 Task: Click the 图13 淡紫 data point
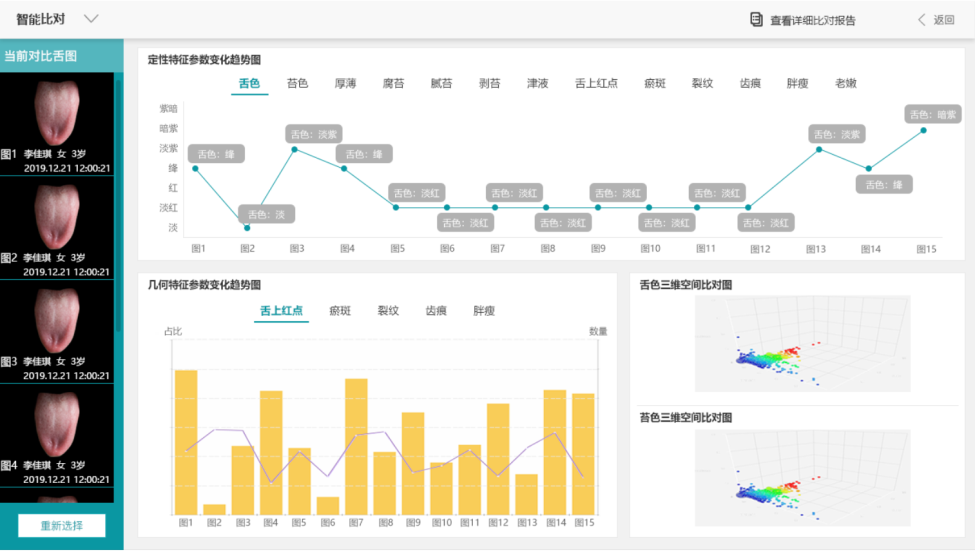819,149
